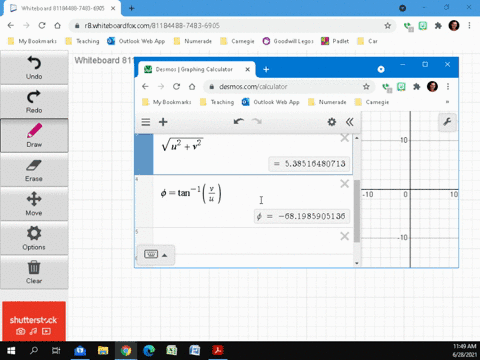
Task: Open whiteboard Options gear
Action: coord(34,238)
